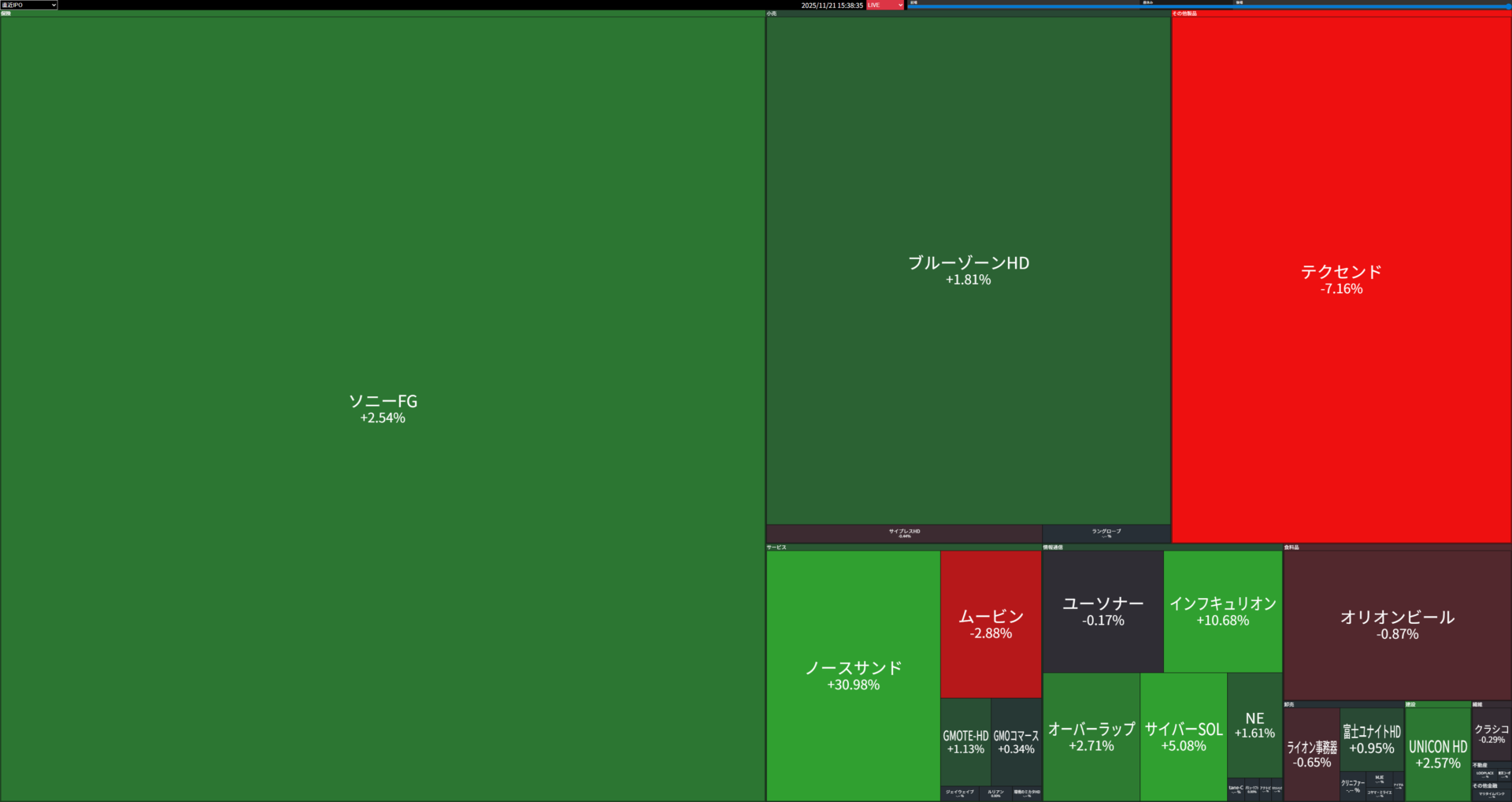Select the red テクセンド tile
The height and width of the screenshot is (802, 1512).
pos(1341,279)
